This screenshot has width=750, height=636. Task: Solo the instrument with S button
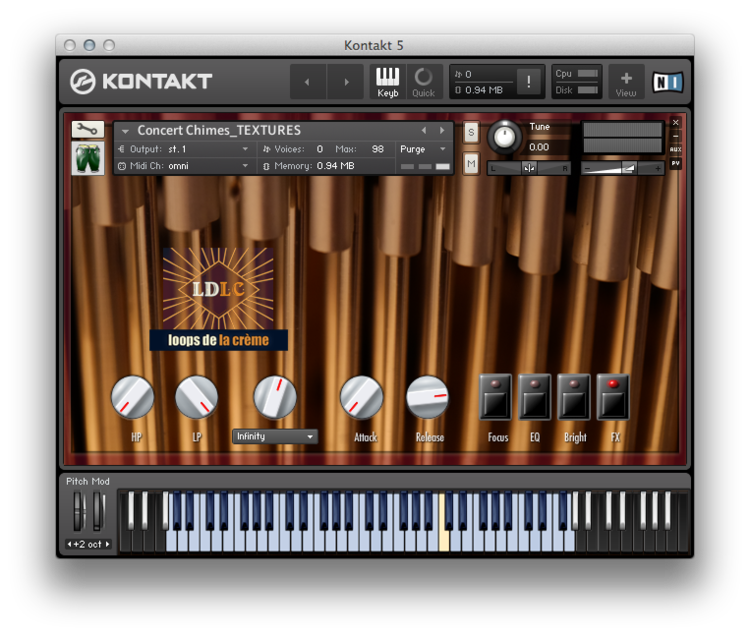471,132
